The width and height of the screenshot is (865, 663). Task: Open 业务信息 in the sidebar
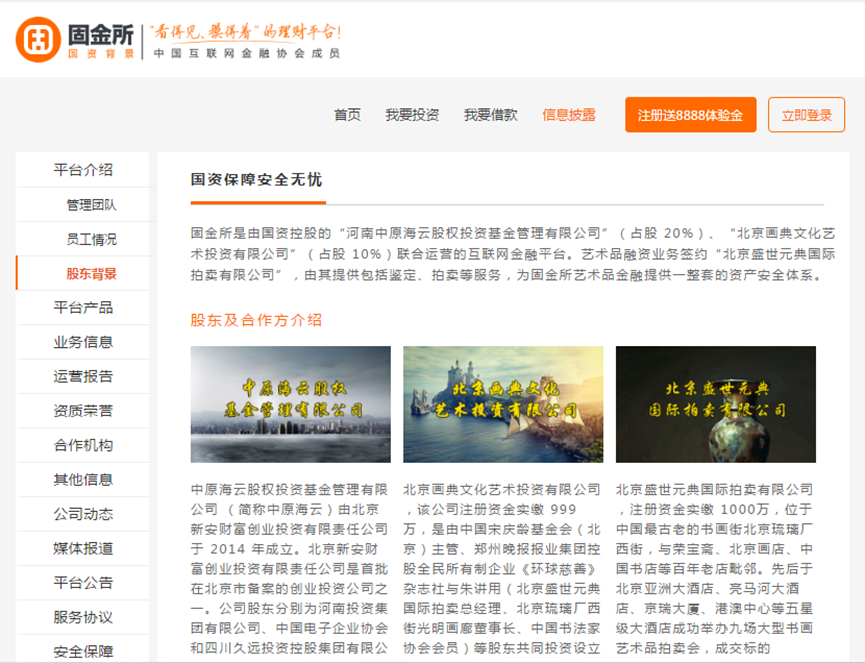pyautogui.click(x=83, y=342)
